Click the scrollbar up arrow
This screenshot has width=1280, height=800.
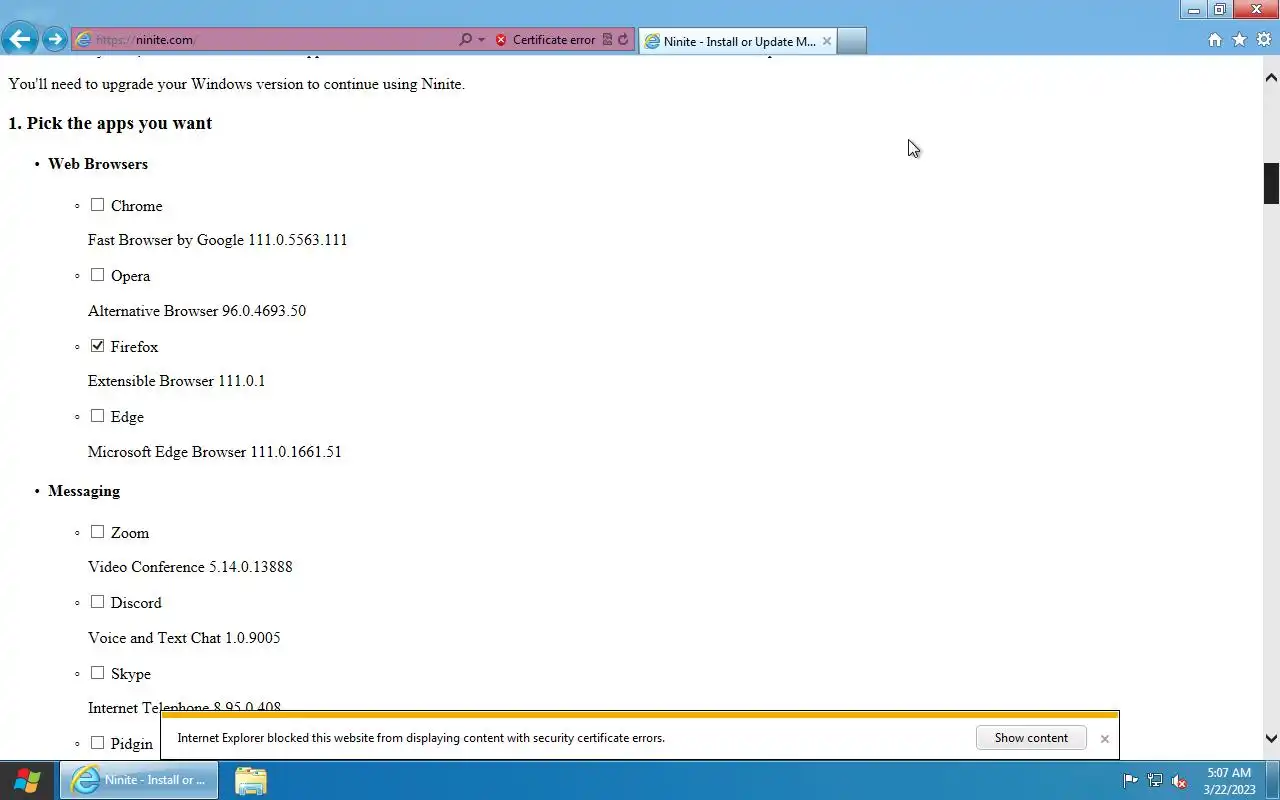click(1271, 77)
